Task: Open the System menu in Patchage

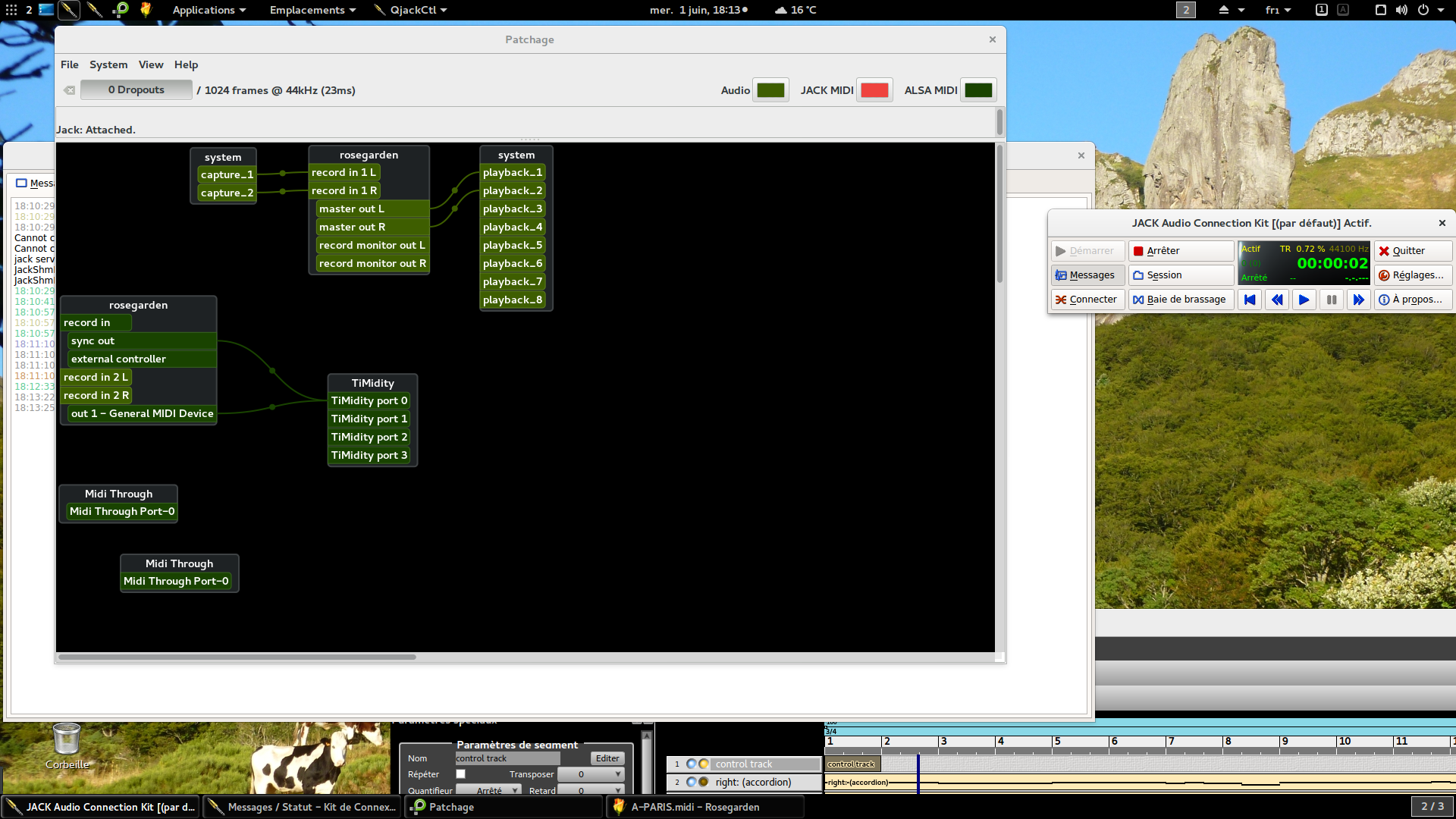Action: 108,64
